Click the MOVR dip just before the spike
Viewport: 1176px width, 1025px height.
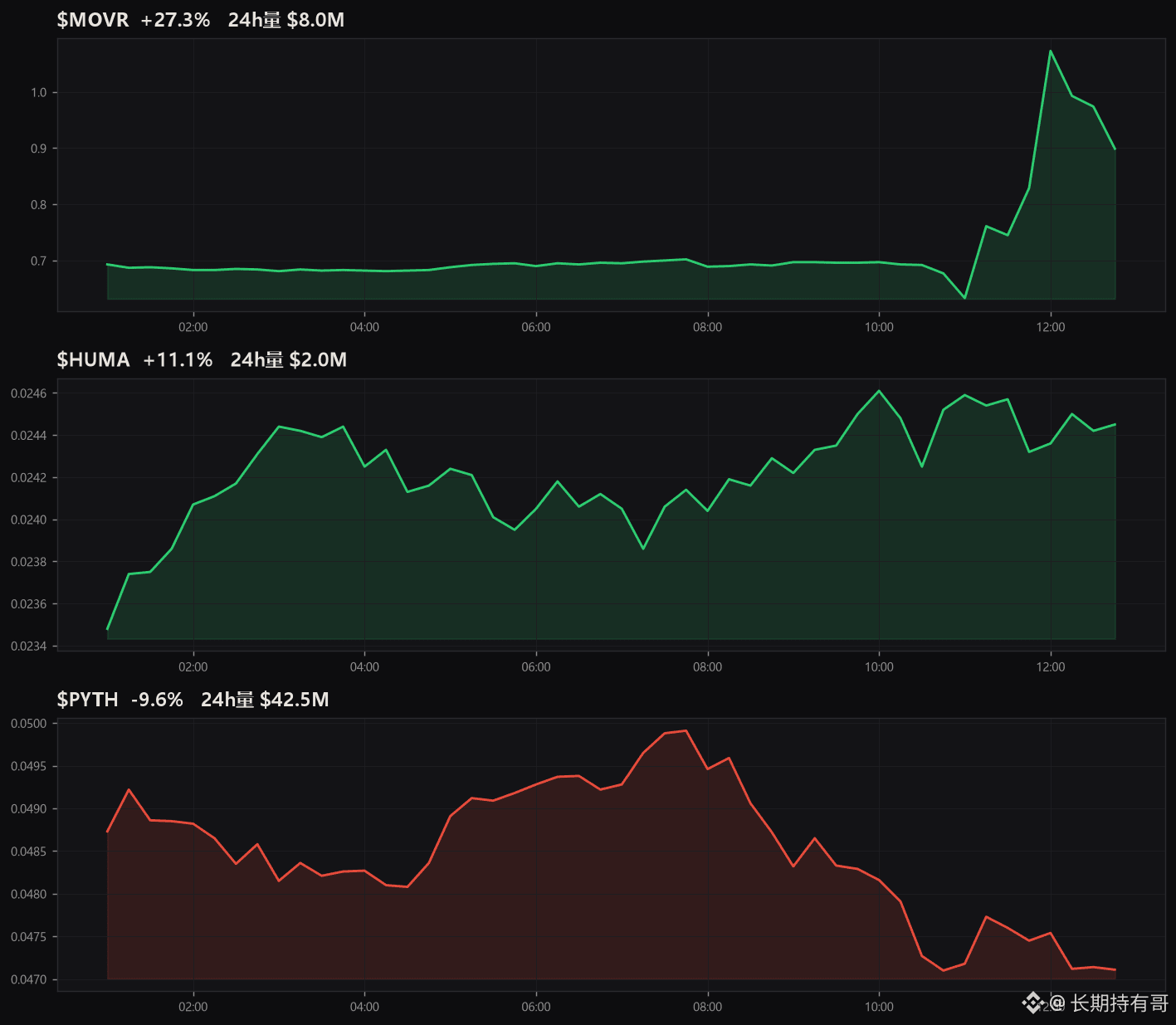(x=964, y=297)
